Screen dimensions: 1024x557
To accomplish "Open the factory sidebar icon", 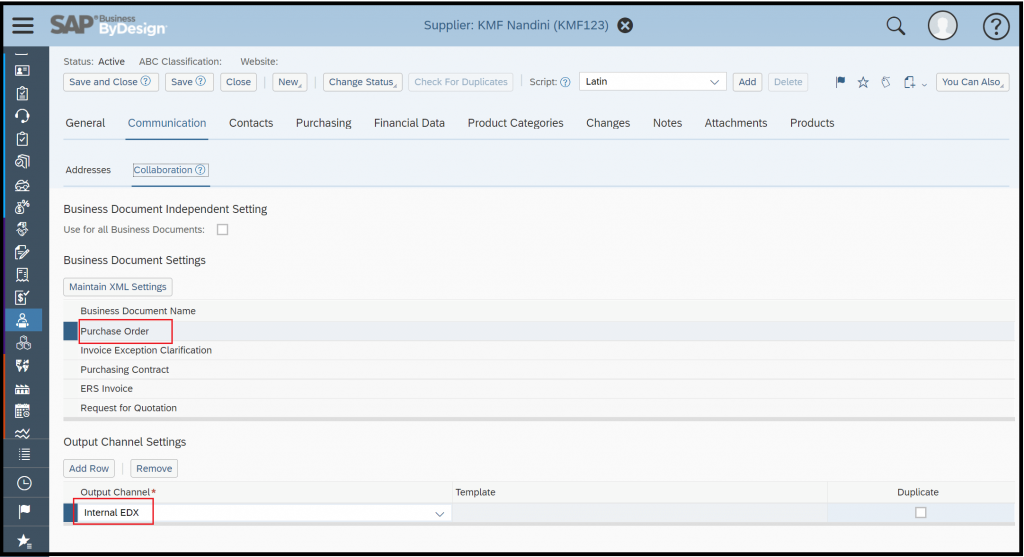I will pos(22,389).
